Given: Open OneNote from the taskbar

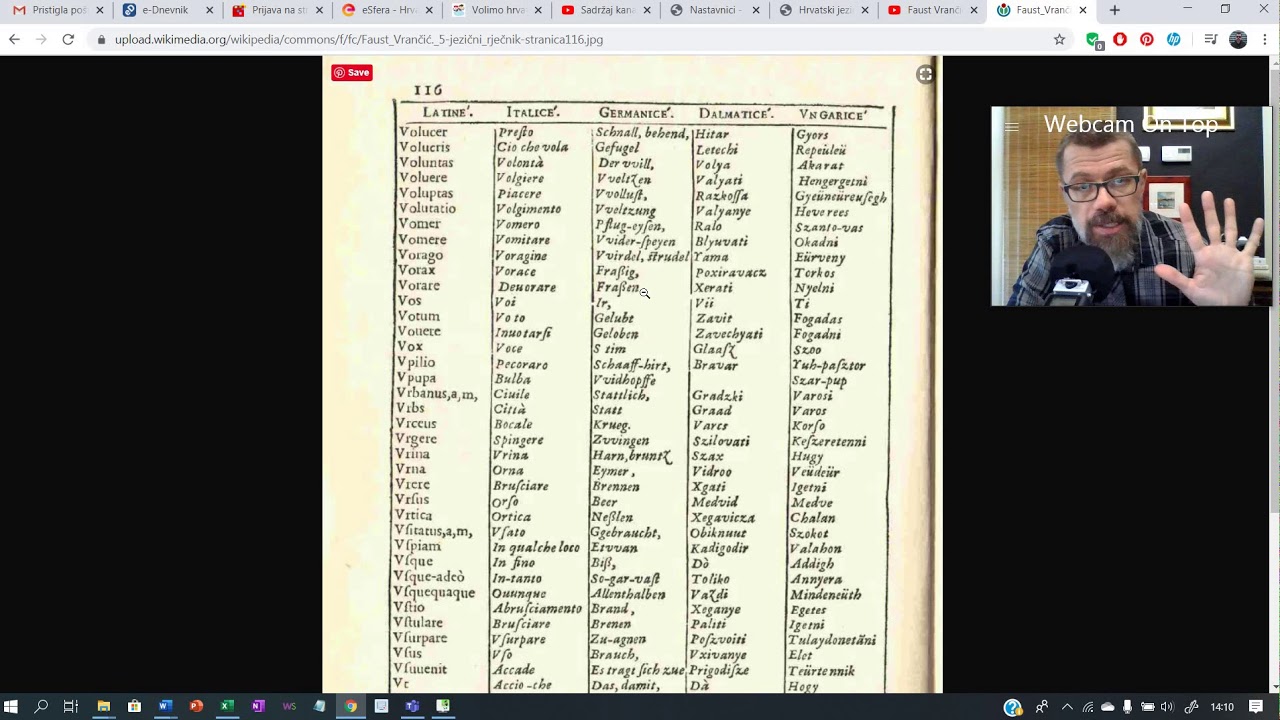Looking at the screenshot, I should click(x=258, y=706).
